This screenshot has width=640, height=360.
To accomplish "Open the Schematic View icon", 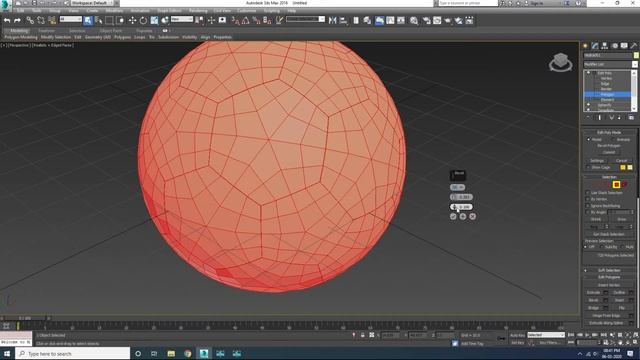I will [401, 20].
